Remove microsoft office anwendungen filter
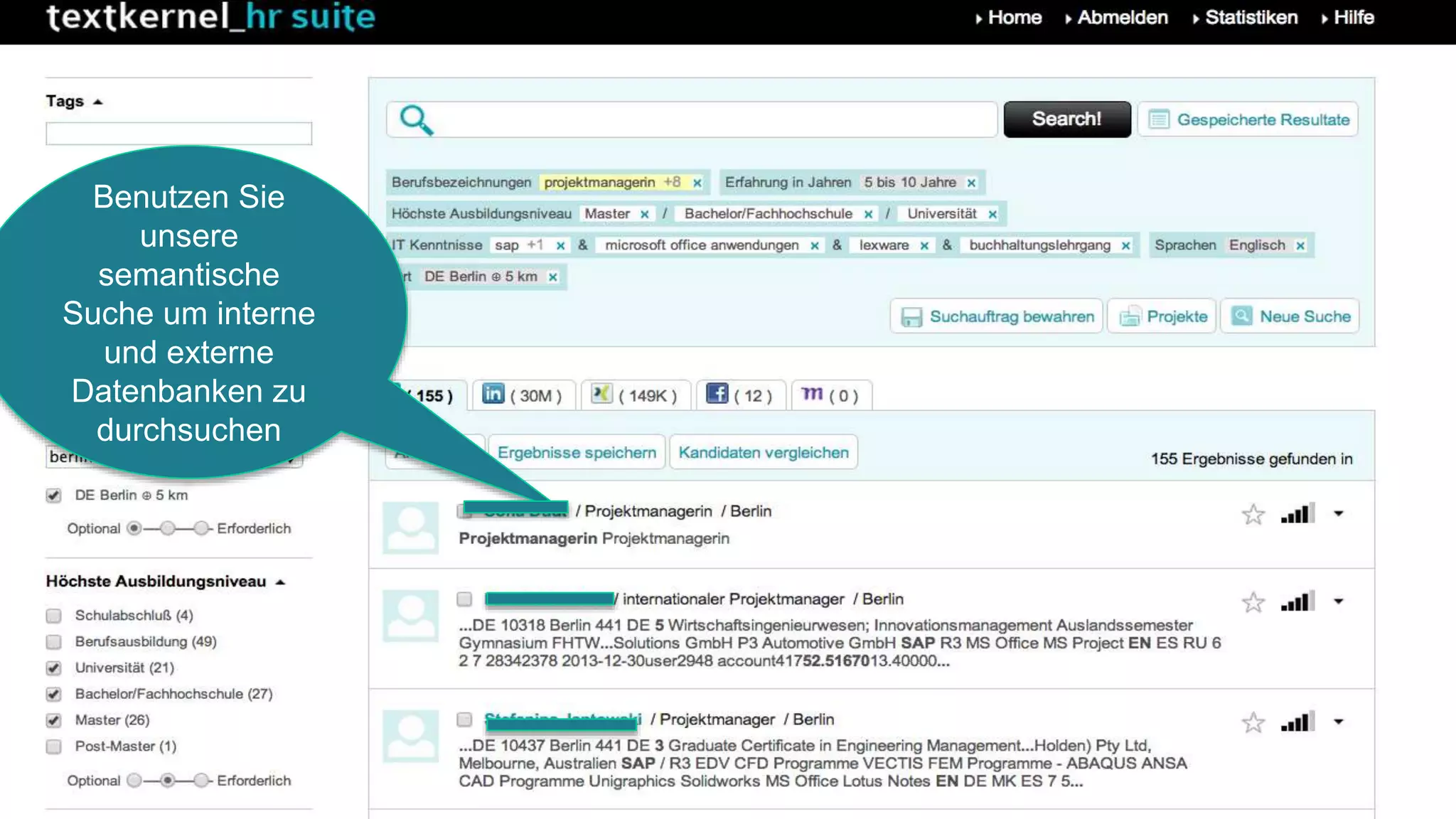The height and width of the screenshot is (819, 1456). tap(815, 246)
